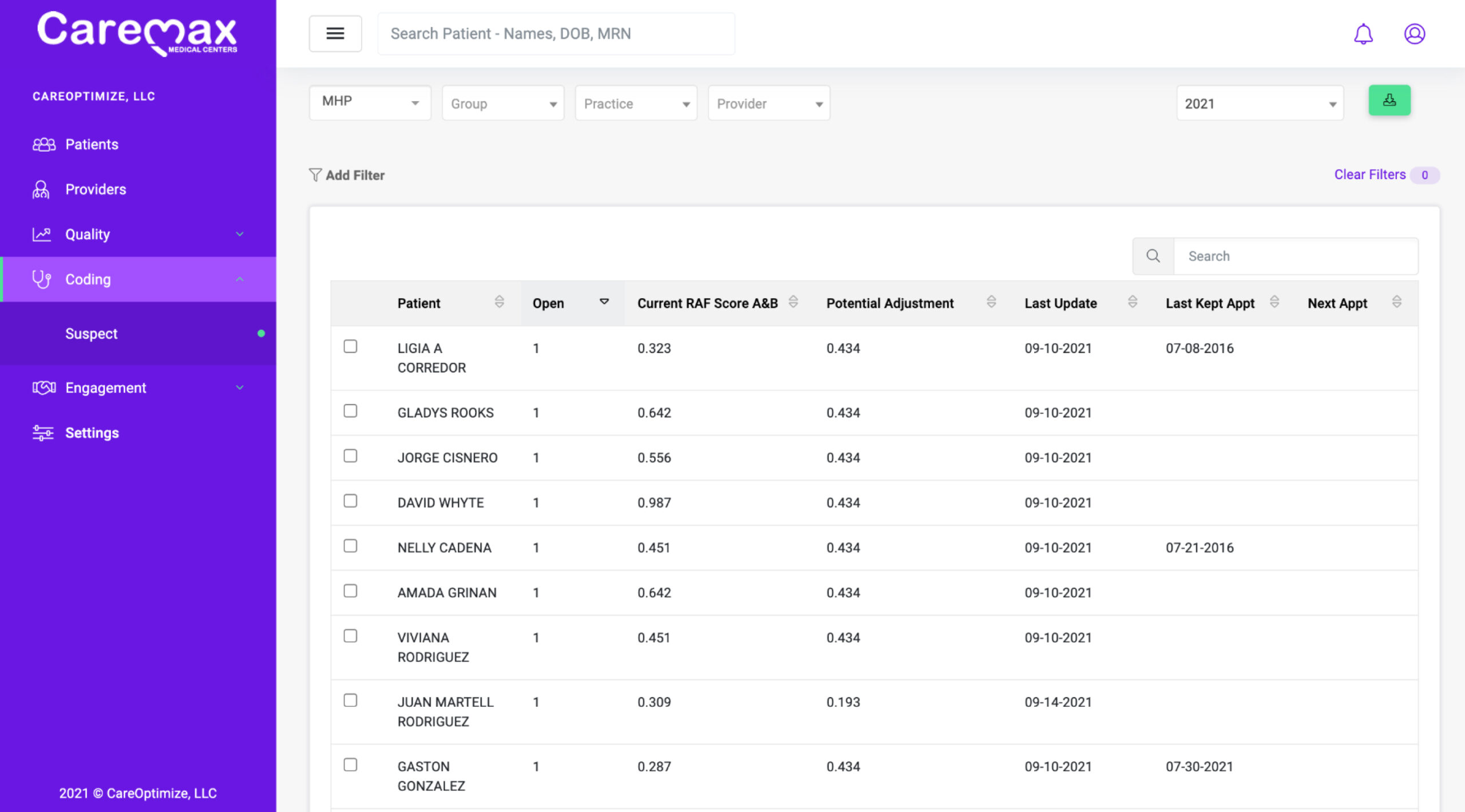Click the Coding stethoscope icon
Image resolution: width=1465 pixels, height=812 pixels.
point(42,279)
